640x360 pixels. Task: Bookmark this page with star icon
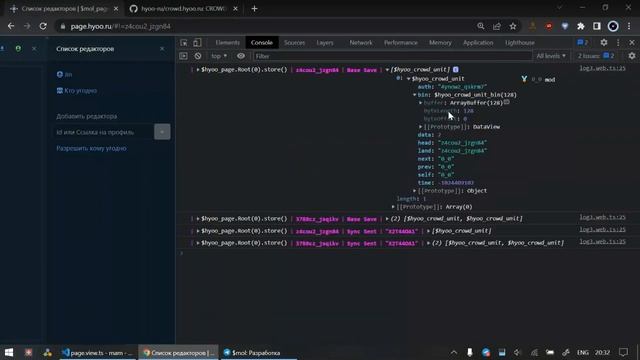coord(513,26)
